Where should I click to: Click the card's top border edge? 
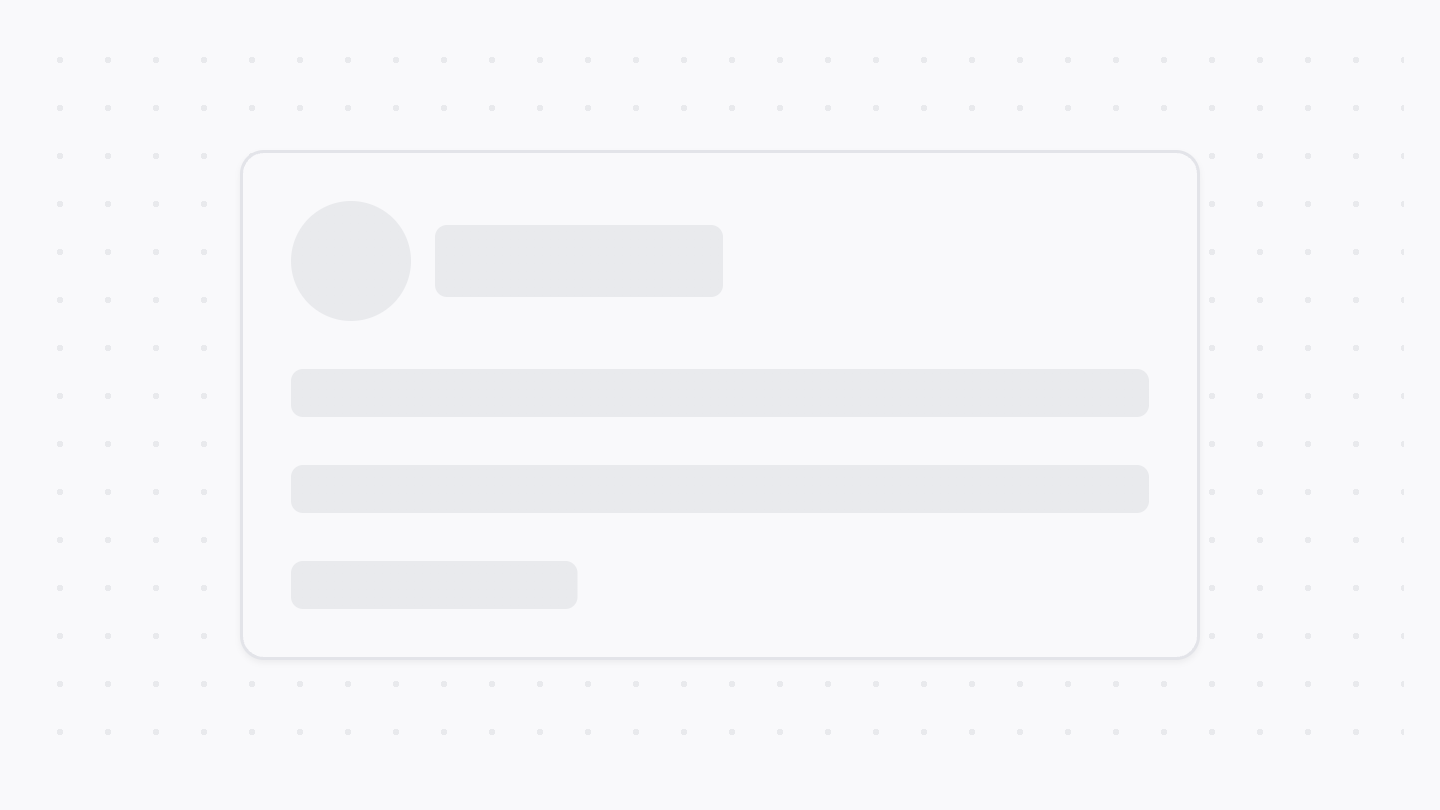[x=720, y=152]
